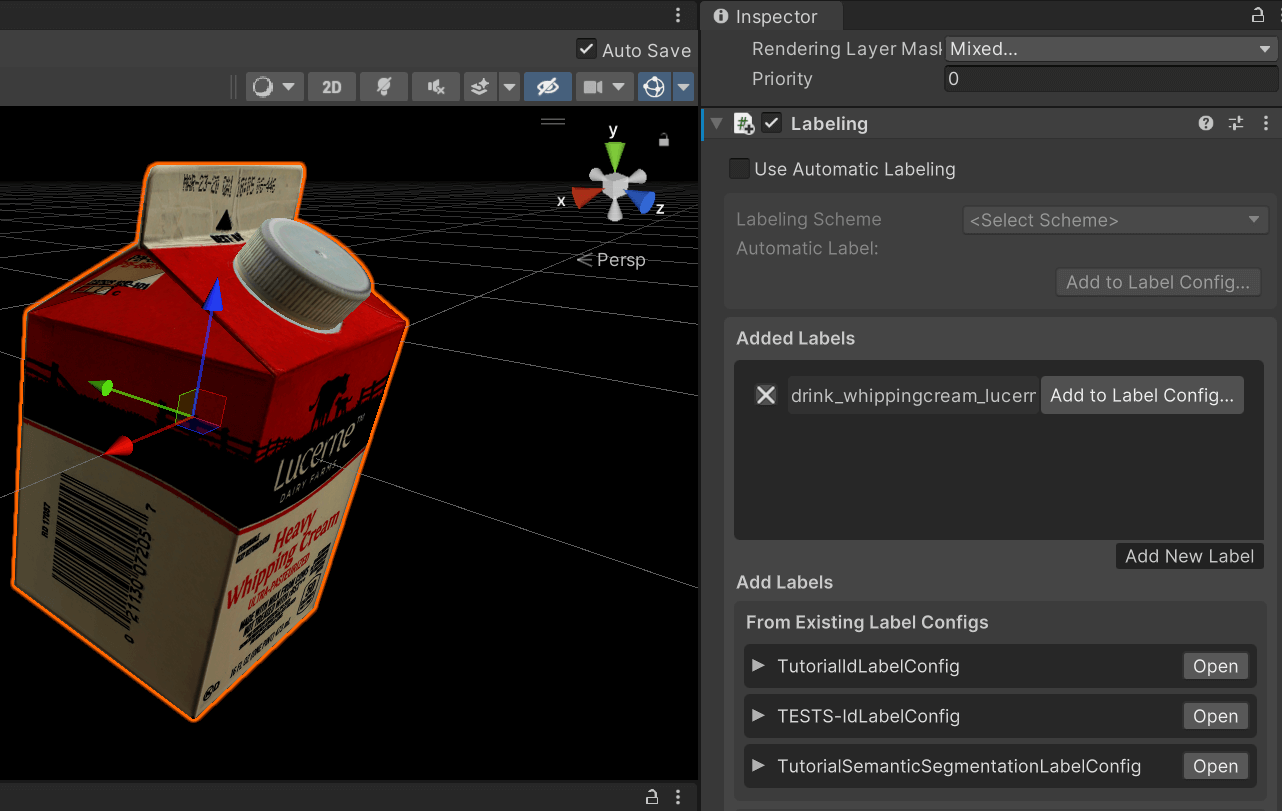Open Rendering Layer Mask dropdown
1282x811 pixels.
tap(1110, 49)
